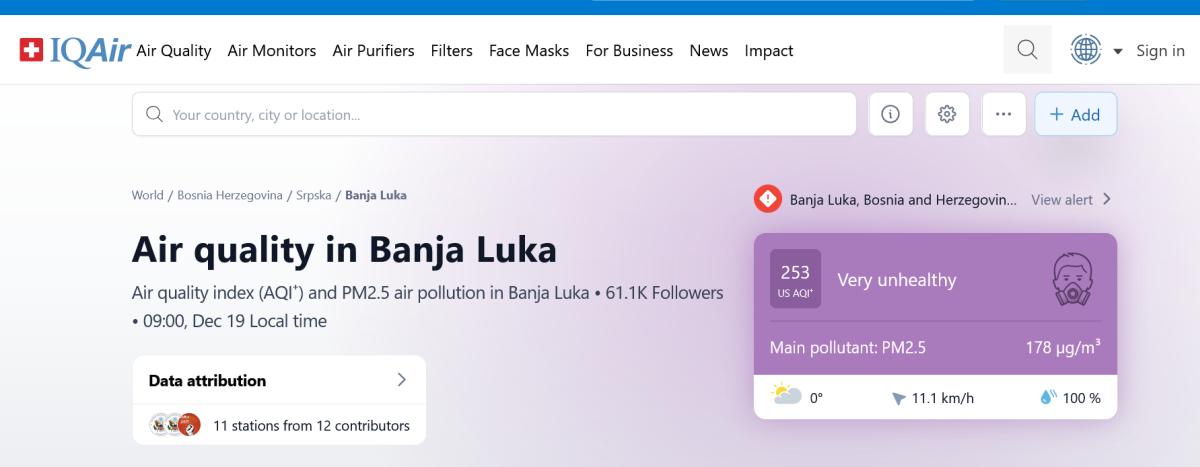This screenshot has height=467, width=1200.
Task: Click the Add button
Action: [1075, 114]
